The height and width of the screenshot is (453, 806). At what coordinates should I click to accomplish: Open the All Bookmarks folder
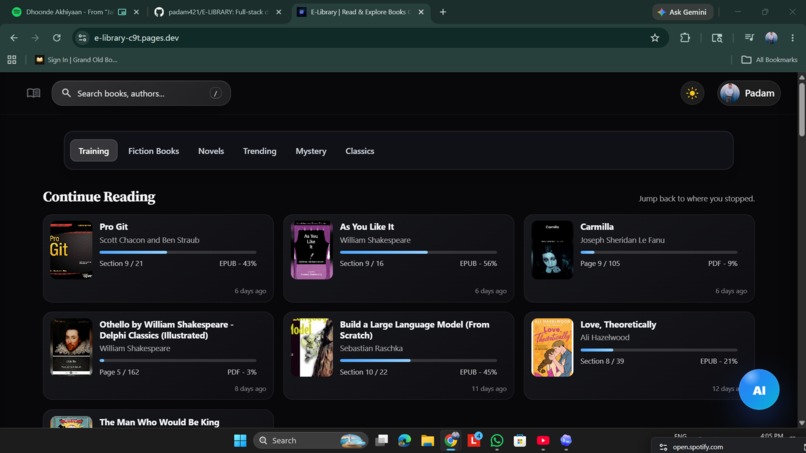[x=769, y=60]
